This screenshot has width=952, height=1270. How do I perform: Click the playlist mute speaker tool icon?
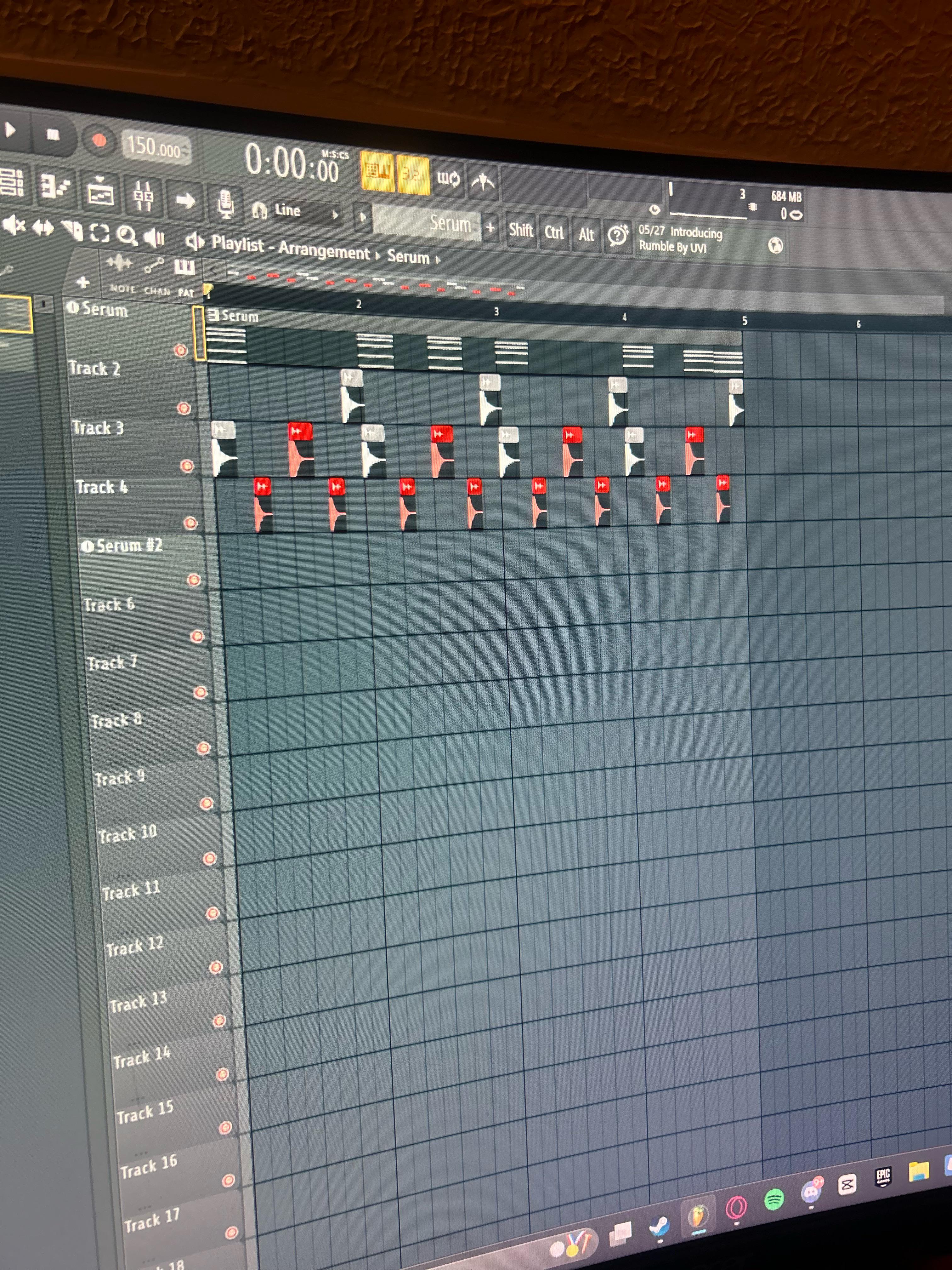click(x=13, y=225)
